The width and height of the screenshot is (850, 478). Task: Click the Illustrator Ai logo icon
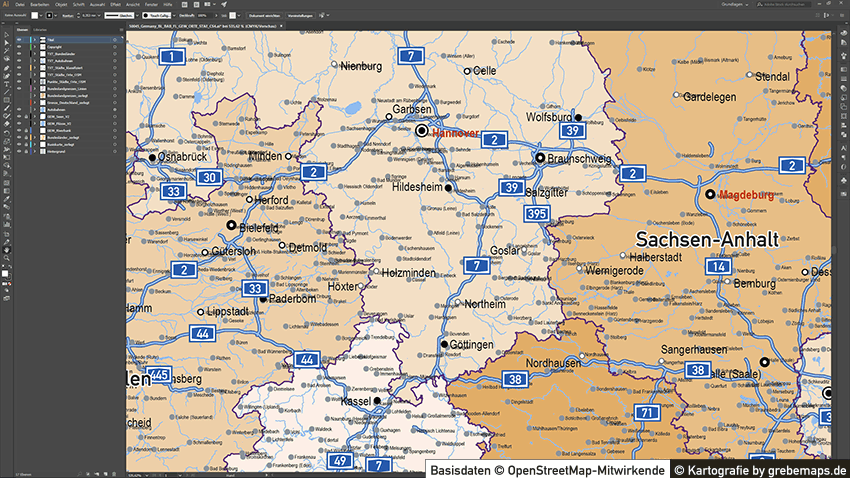point(6,5)
